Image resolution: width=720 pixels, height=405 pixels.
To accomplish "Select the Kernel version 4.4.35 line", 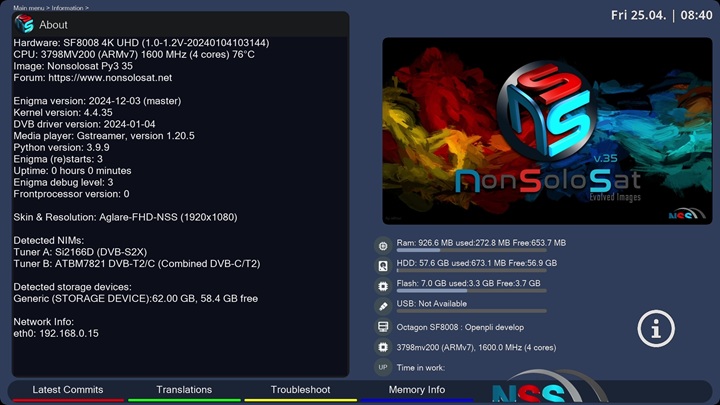I will [x=63, y=112].
